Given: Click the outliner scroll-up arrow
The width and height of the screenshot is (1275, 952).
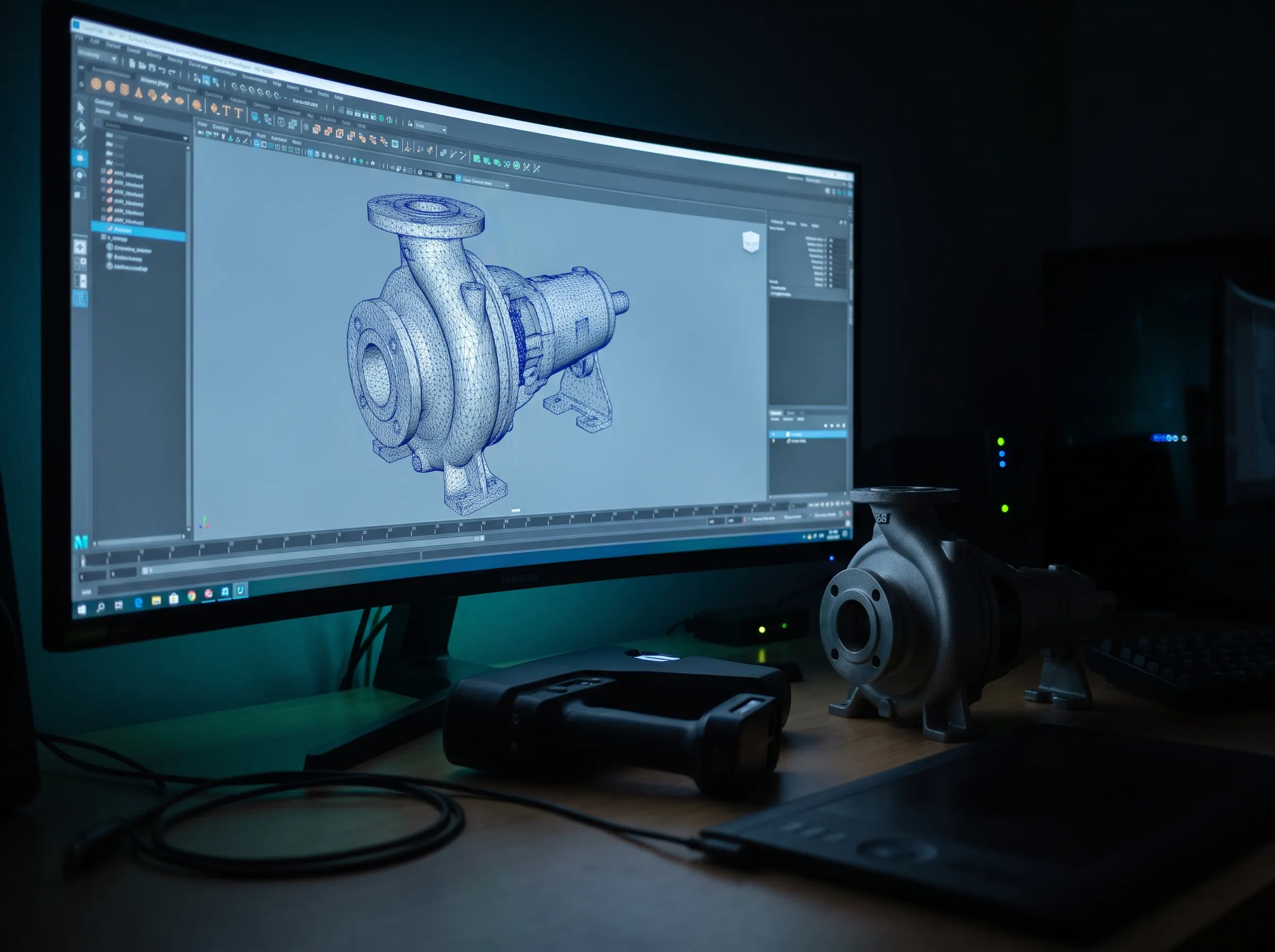Looking at the screenshot, I should coord(188,148).
